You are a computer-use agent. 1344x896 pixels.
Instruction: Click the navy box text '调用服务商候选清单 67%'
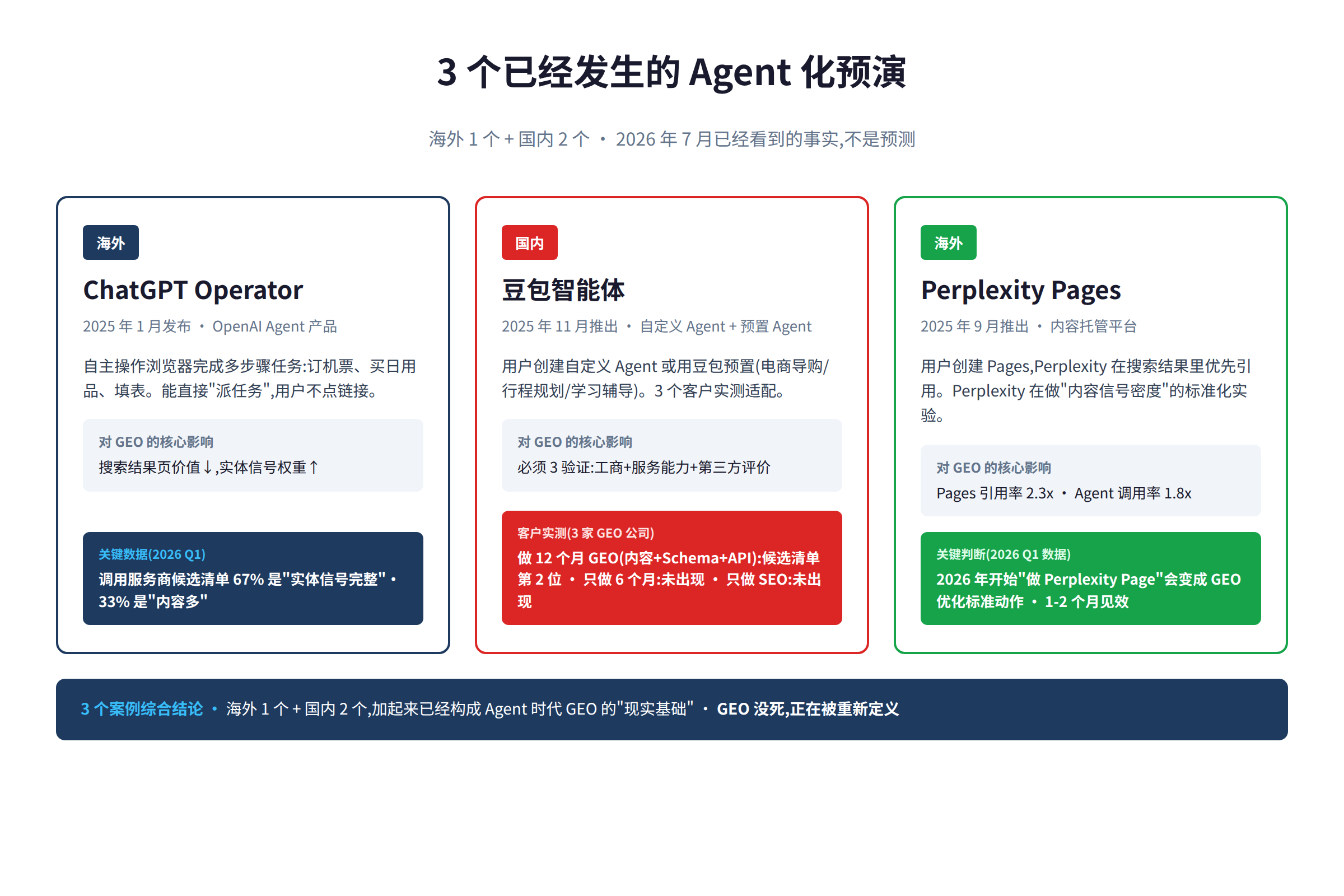tap(248, 590)
